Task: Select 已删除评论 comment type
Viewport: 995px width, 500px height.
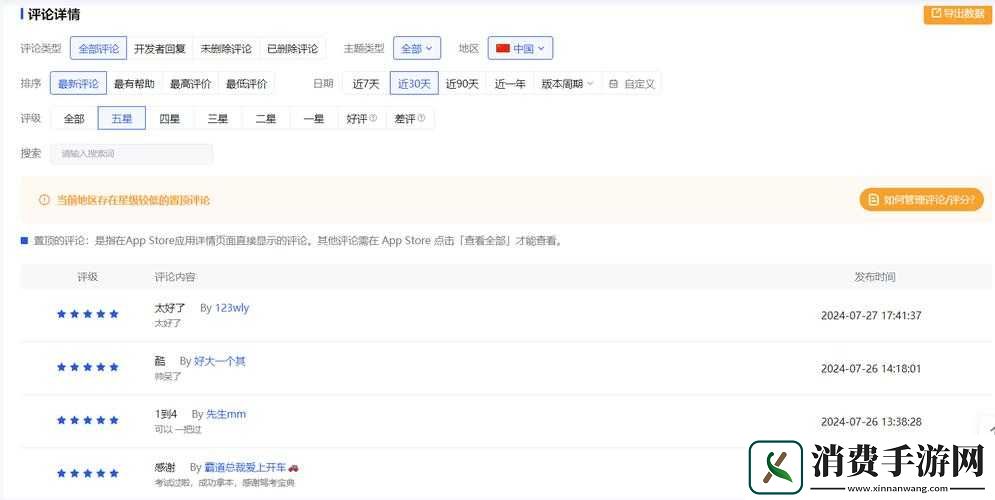Action: pos(293,48)
